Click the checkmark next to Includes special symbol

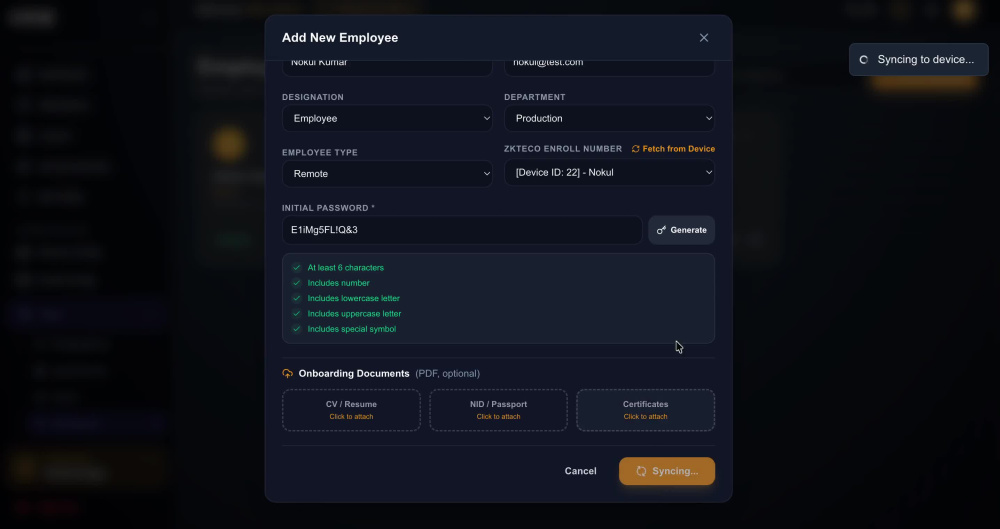(x=297, y=329)
